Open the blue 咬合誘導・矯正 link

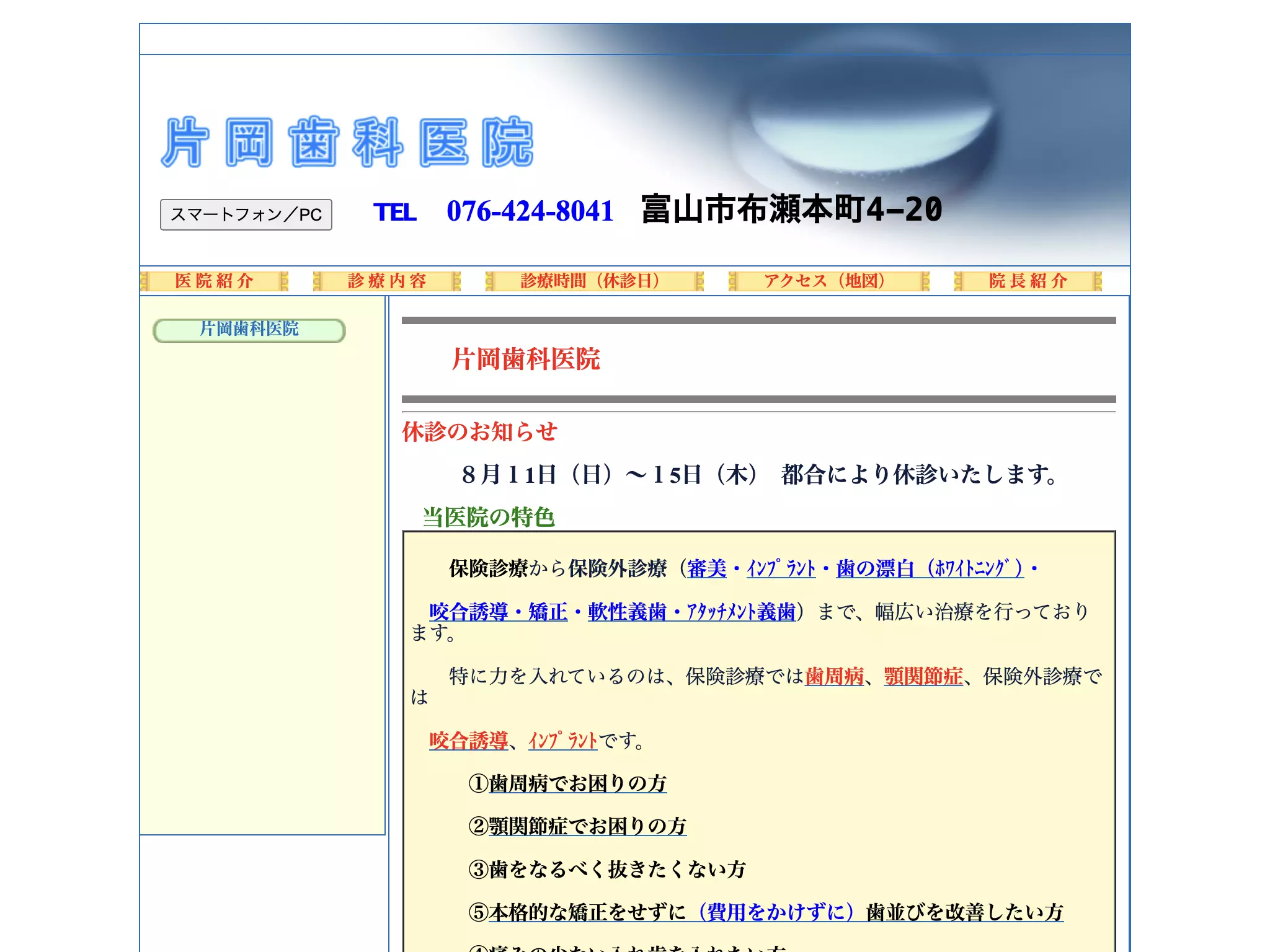pyautogui.click(x=498, y=612)
